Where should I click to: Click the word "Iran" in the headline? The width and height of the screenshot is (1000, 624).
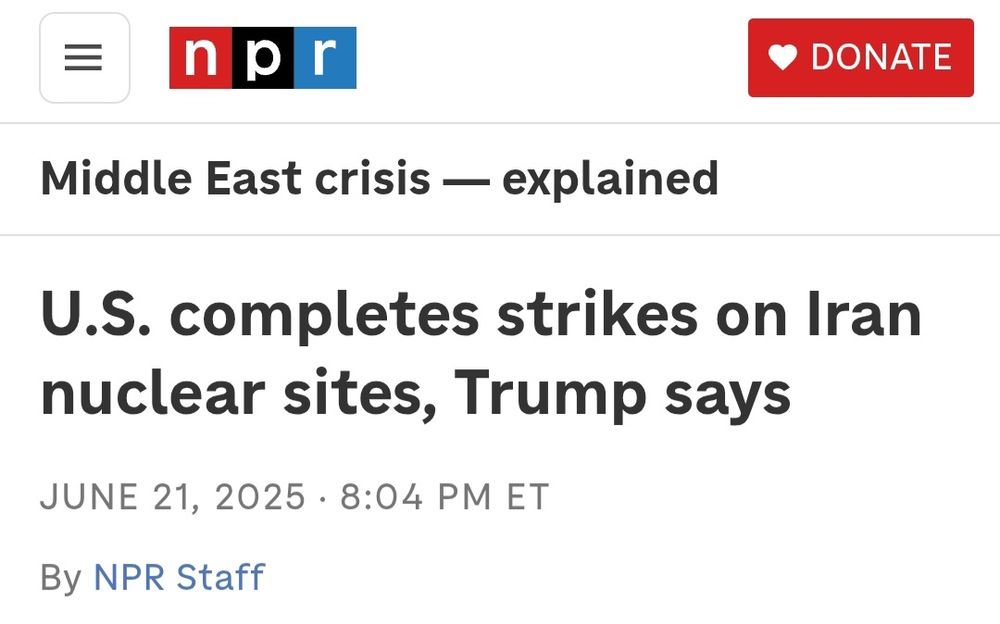click(x=864, y=314)
